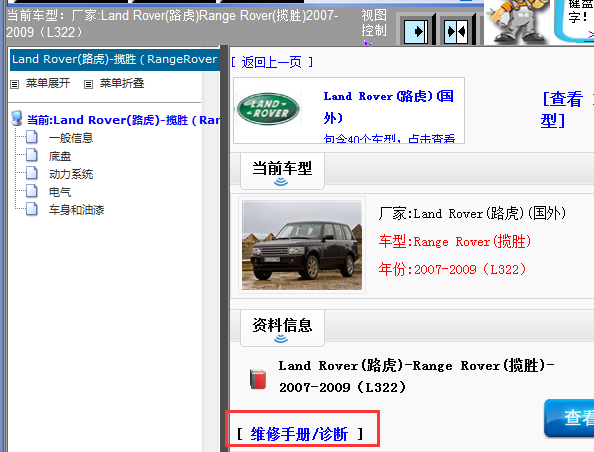Click the 菜单折叠 collapse menu icon

pos(88,84)
